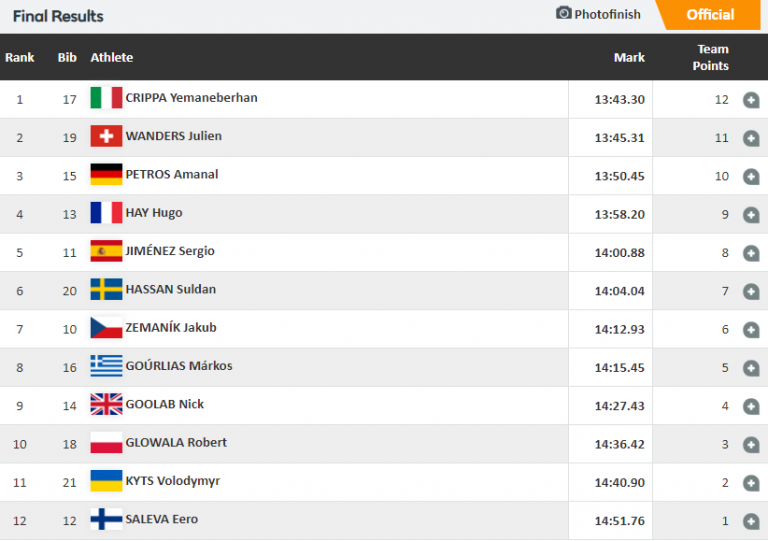The height and width of the screenshot is (541, 768).
Task: Click the French flag beside HAY
Action: (106, 213)
